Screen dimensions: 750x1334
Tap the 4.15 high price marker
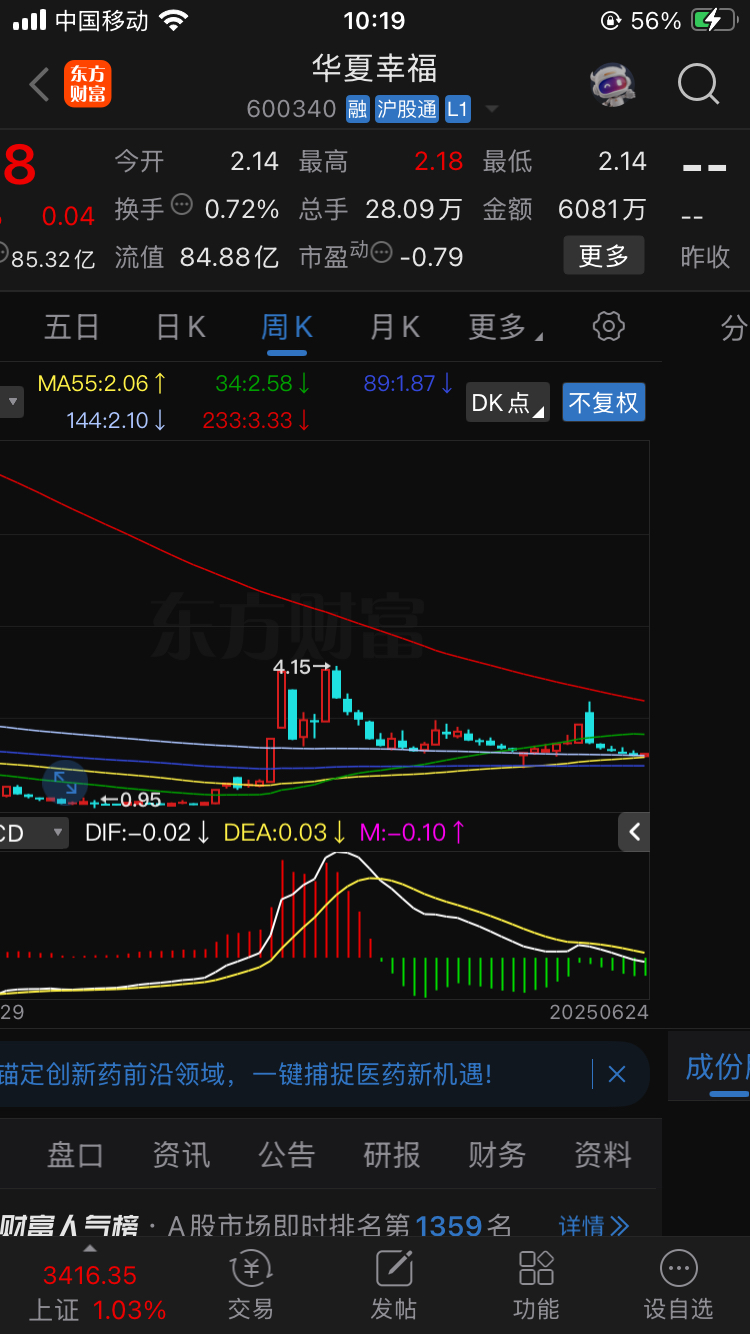coord(302,666)
